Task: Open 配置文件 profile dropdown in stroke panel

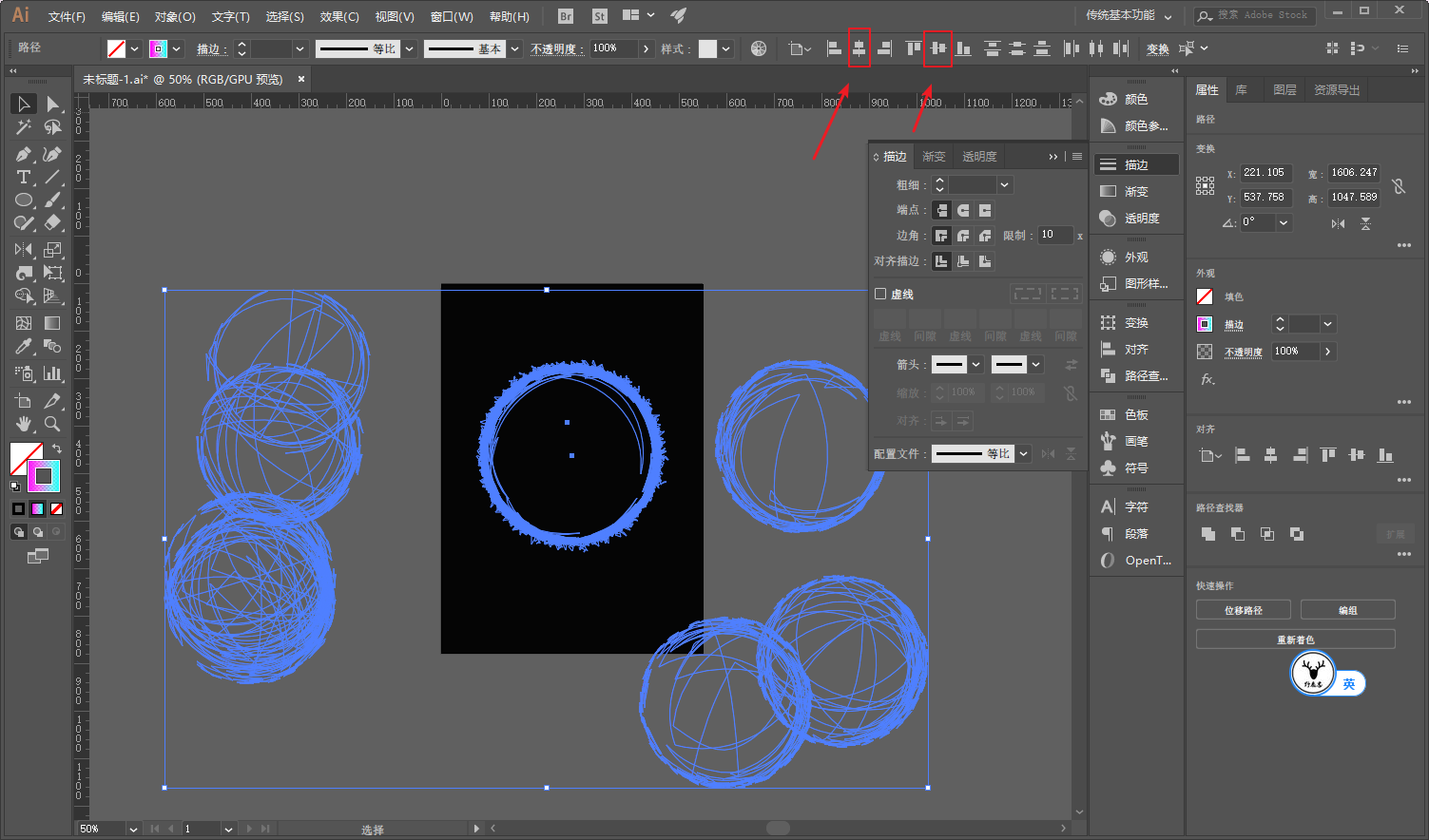Action: point(1024,454)
